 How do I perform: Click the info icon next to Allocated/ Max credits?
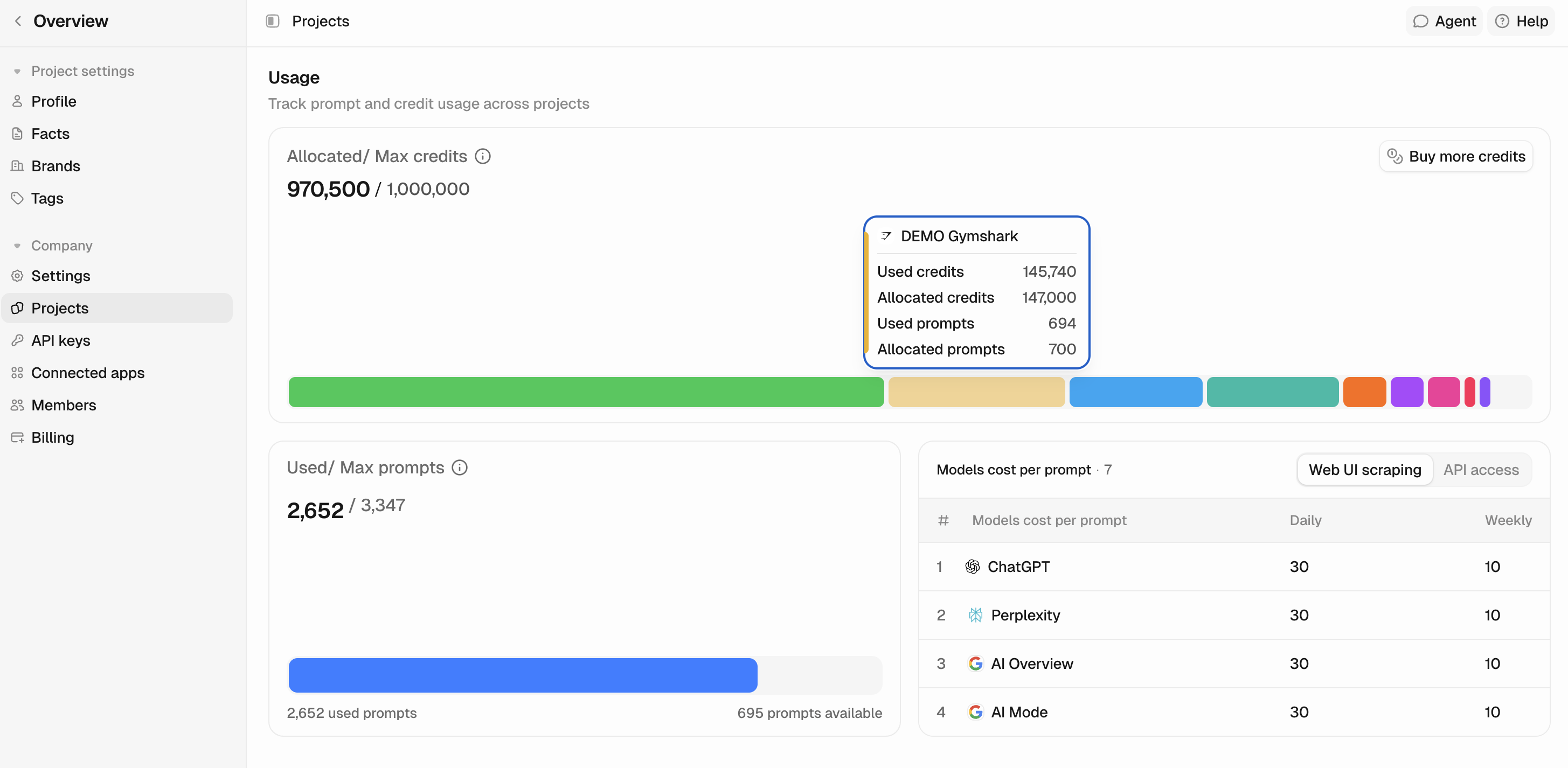click(483, 156)
